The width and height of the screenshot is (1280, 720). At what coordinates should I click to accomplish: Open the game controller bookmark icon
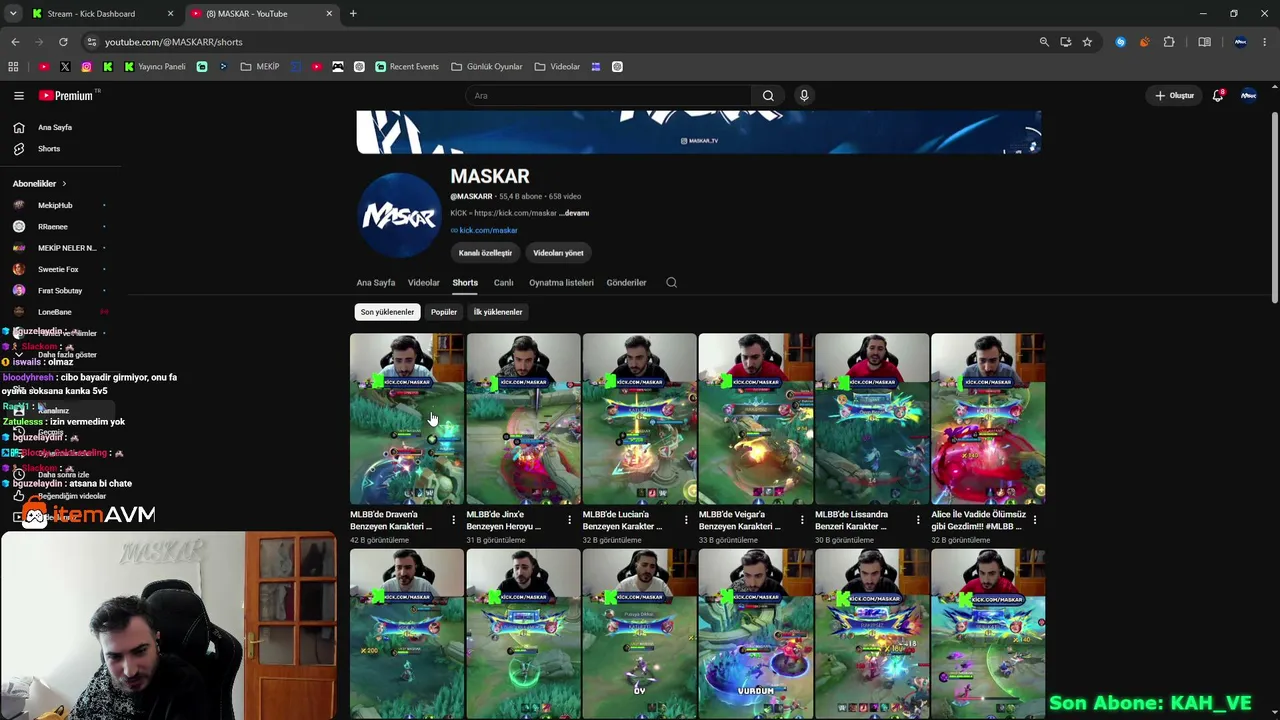[x=338, y=67]
